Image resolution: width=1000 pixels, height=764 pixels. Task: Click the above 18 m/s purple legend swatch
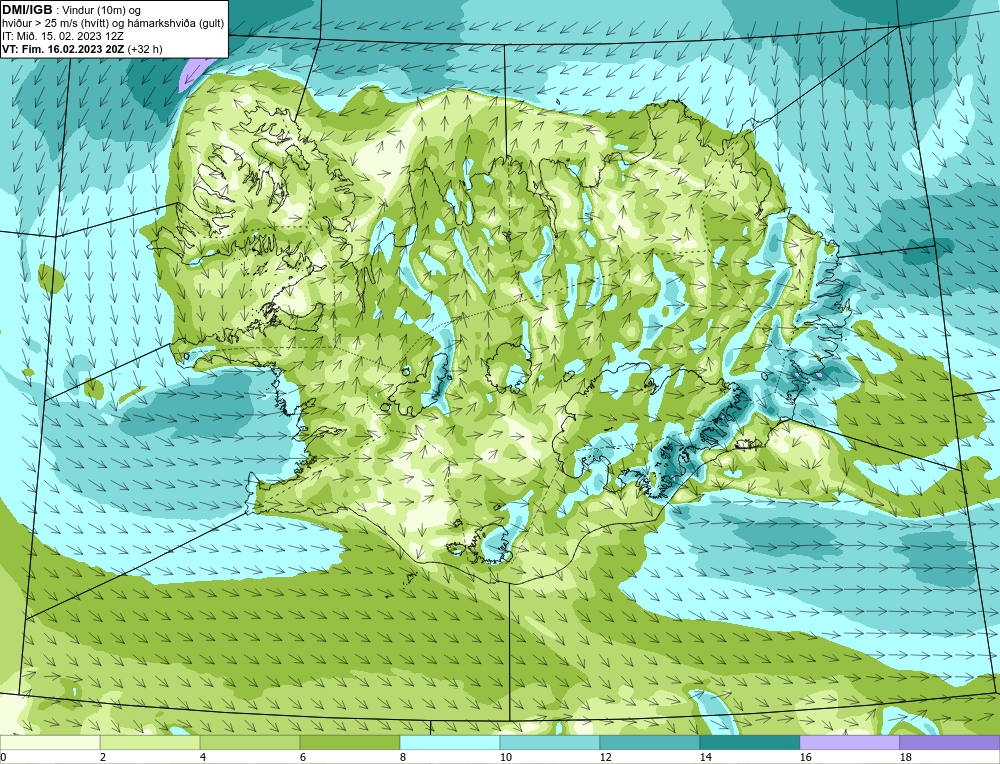click(950, 743)
